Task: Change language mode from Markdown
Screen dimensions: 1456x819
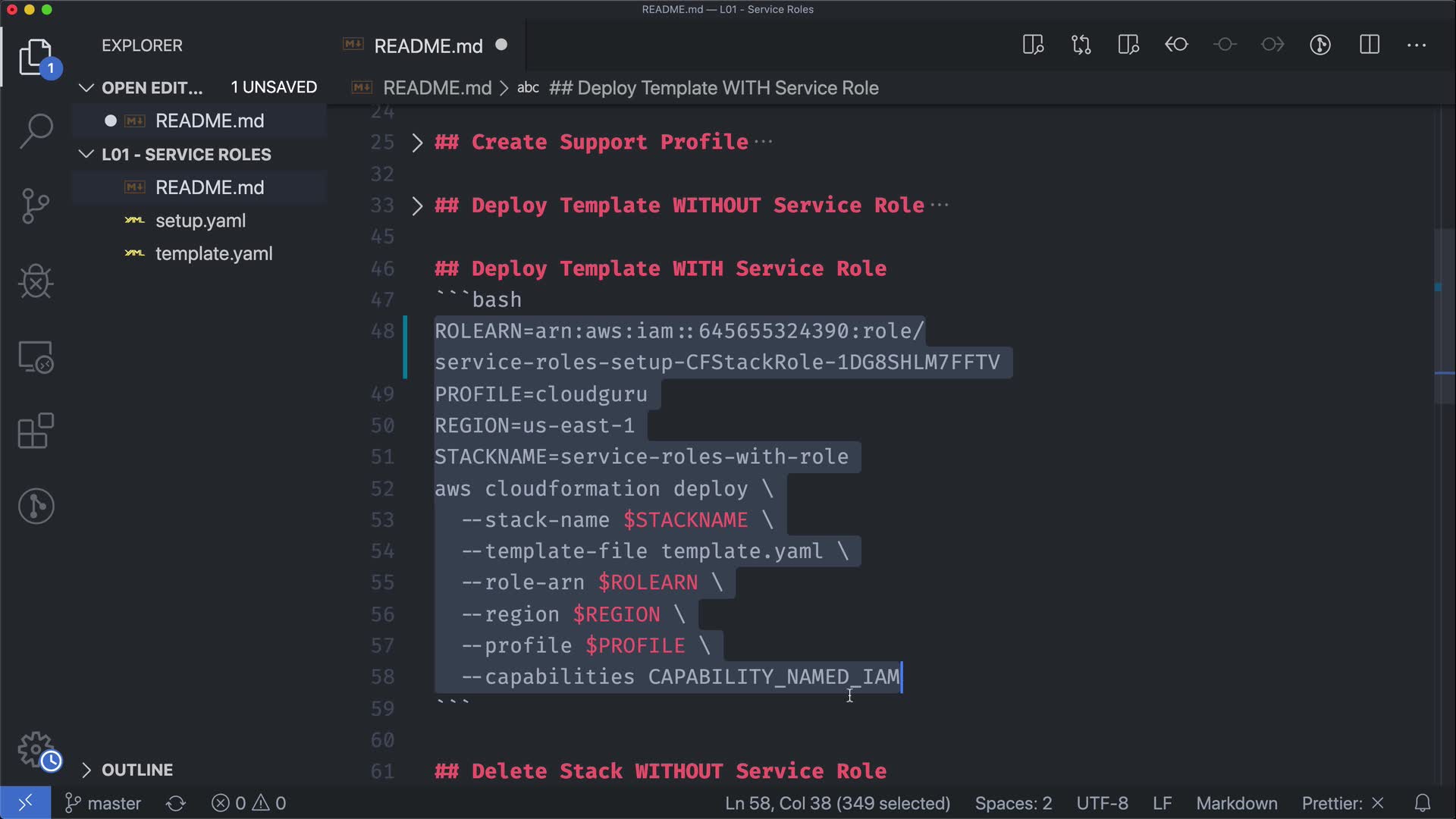Action: 1236,803
